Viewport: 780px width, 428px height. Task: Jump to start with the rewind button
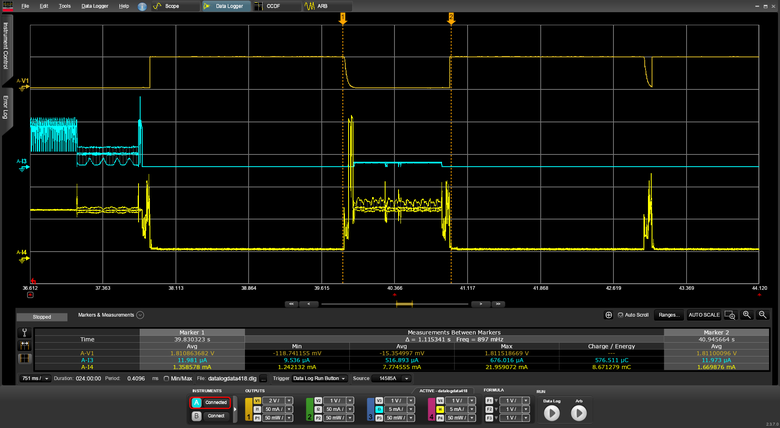click(292, 304)
